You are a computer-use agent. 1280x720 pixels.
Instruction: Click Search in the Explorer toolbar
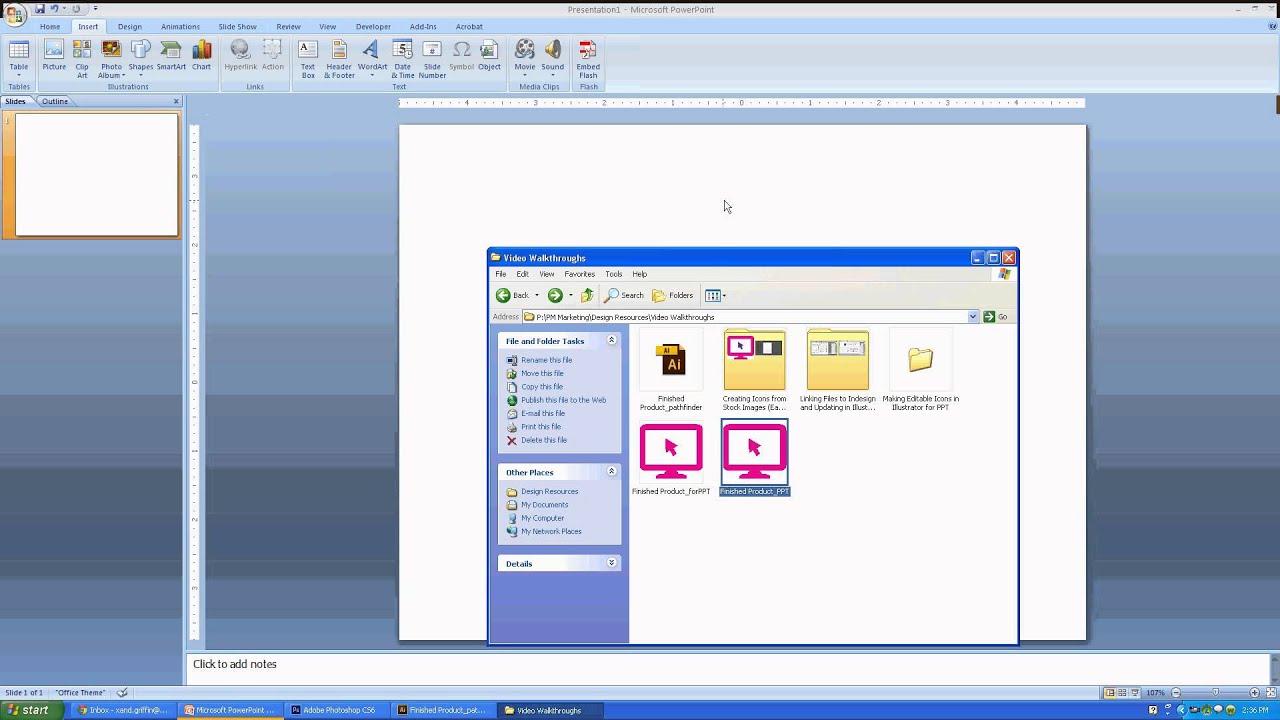point(624,295)
